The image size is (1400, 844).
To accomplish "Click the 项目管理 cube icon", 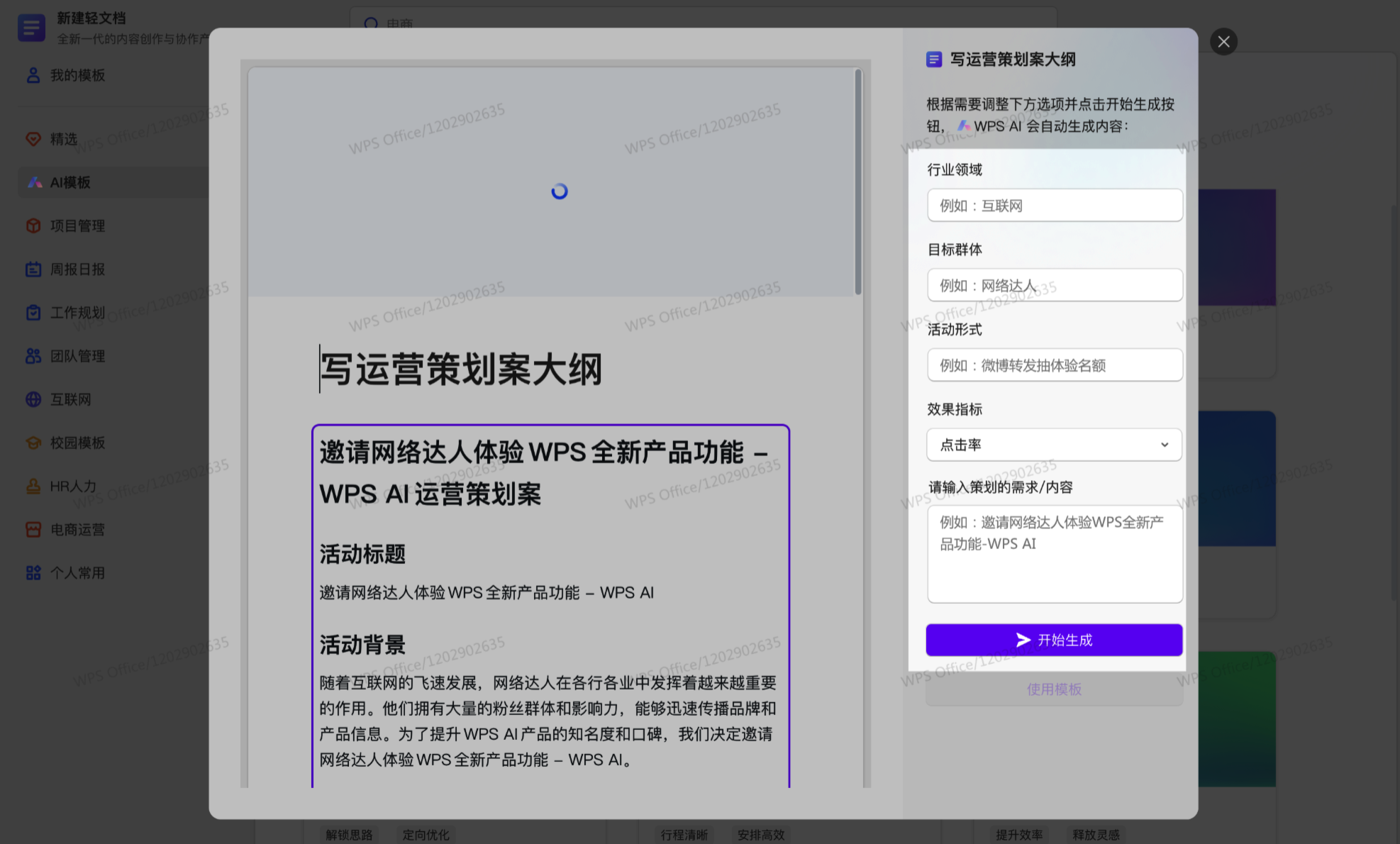I will (x=33, y=226).
